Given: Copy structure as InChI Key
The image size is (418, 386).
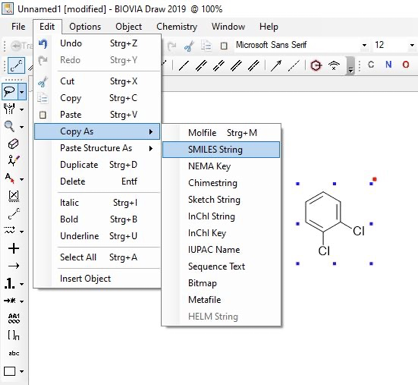Looking at the screenshot, I should [221, 233].
